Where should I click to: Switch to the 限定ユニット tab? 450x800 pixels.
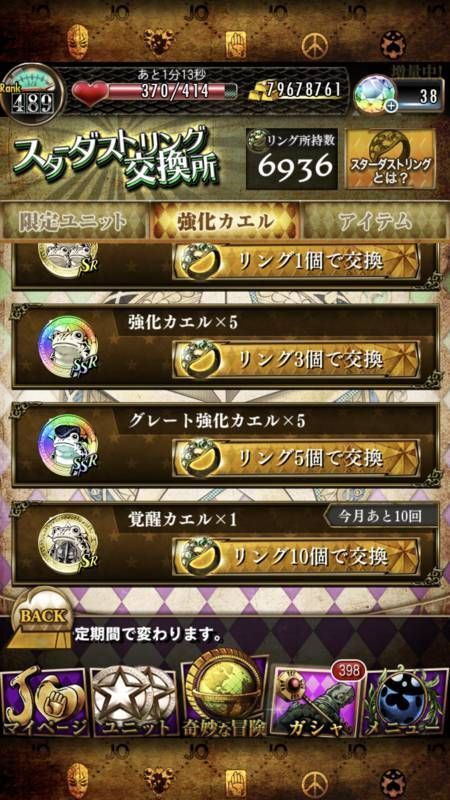pos(73,221)
